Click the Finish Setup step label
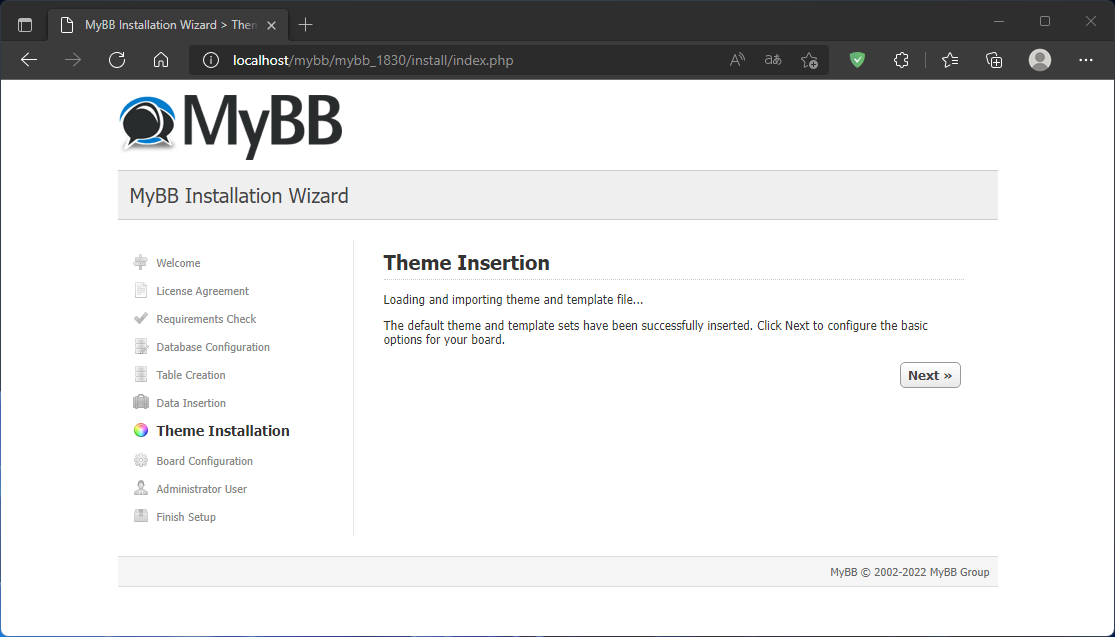This screenshot has height=637, width=1115. (186, 517)
